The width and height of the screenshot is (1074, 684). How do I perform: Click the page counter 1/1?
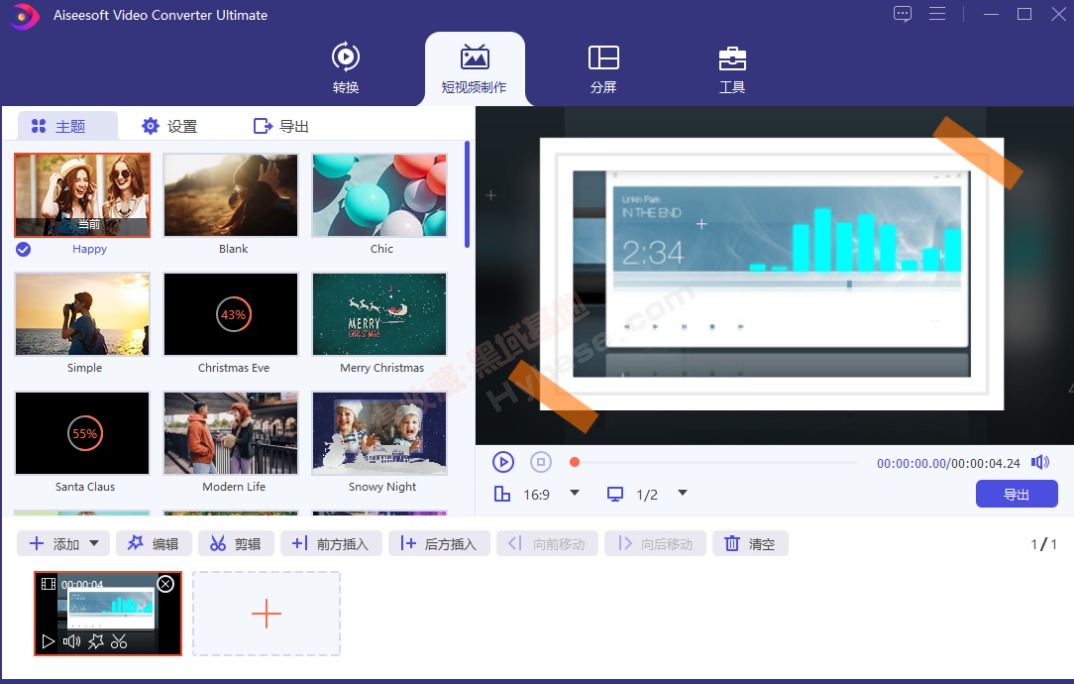[x=1044, y=544]
